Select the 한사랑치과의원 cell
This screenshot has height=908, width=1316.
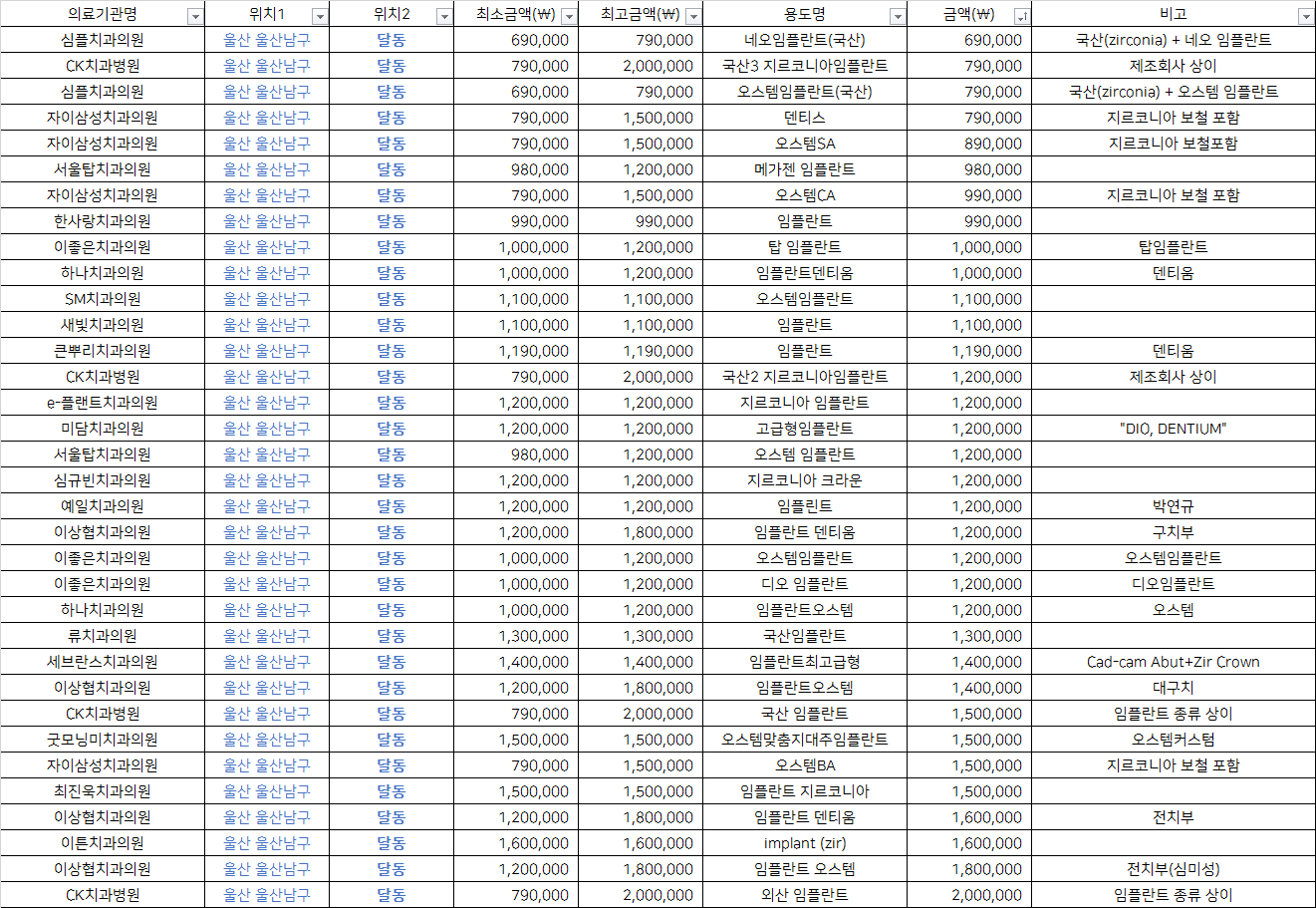(103, 221)
